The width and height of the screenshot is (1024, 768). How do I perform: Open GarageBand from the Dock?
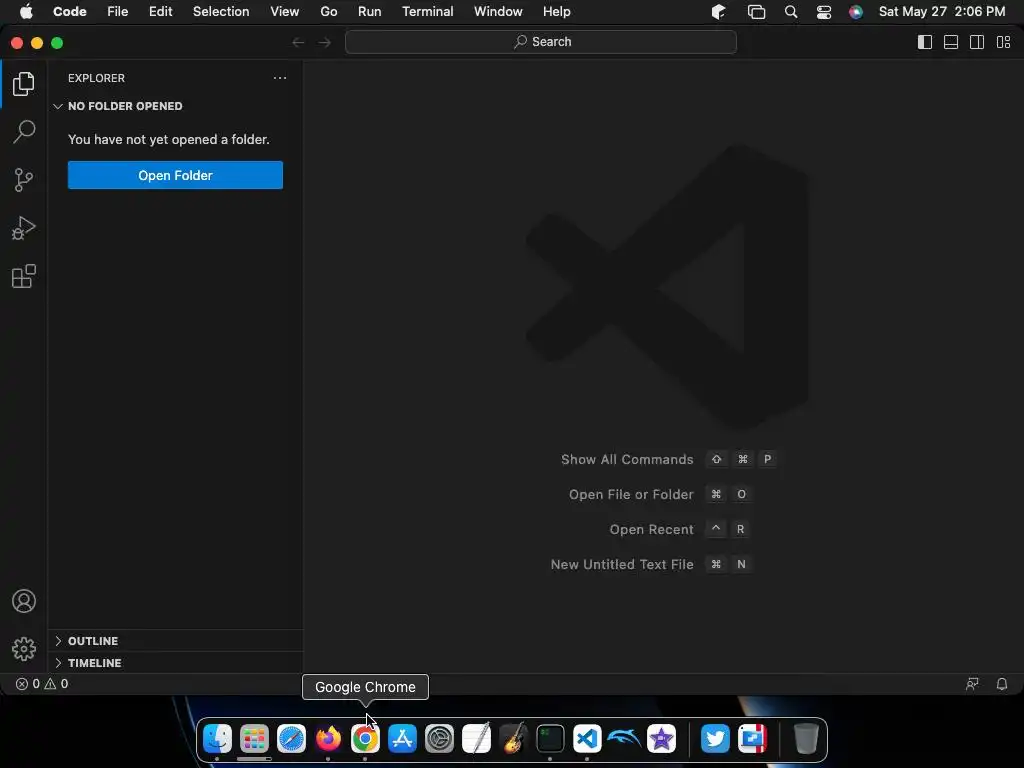(513, 739)
